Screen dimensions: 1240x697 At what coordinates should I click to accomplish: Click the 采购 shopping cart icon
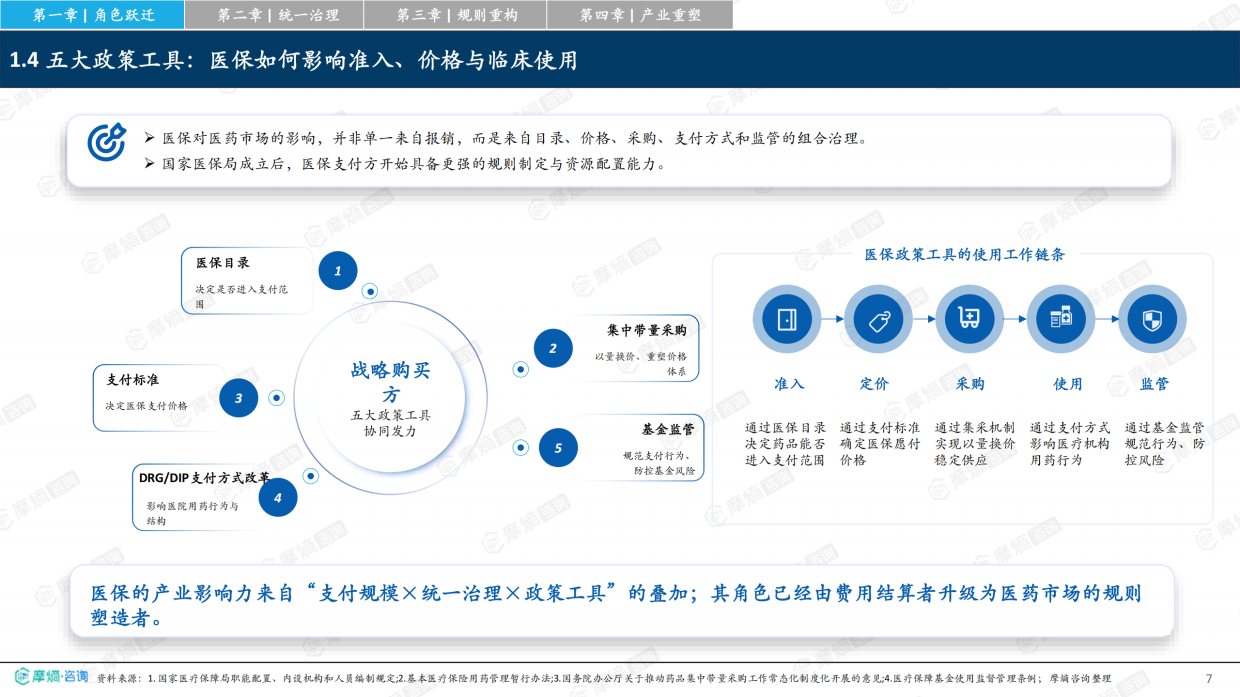[x=969, y=320]
